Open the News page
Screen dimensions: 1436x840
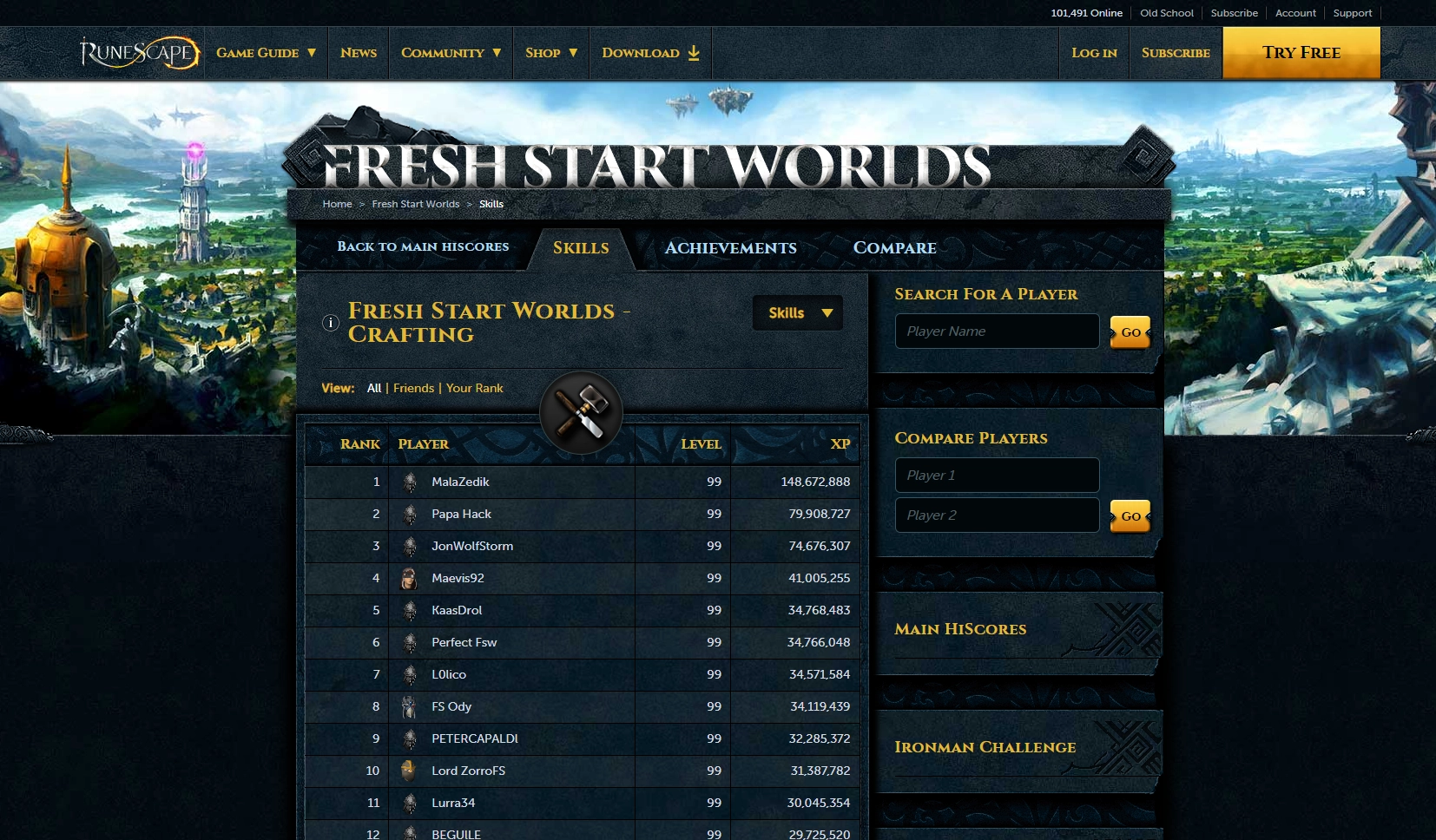(x=359, y=53)
